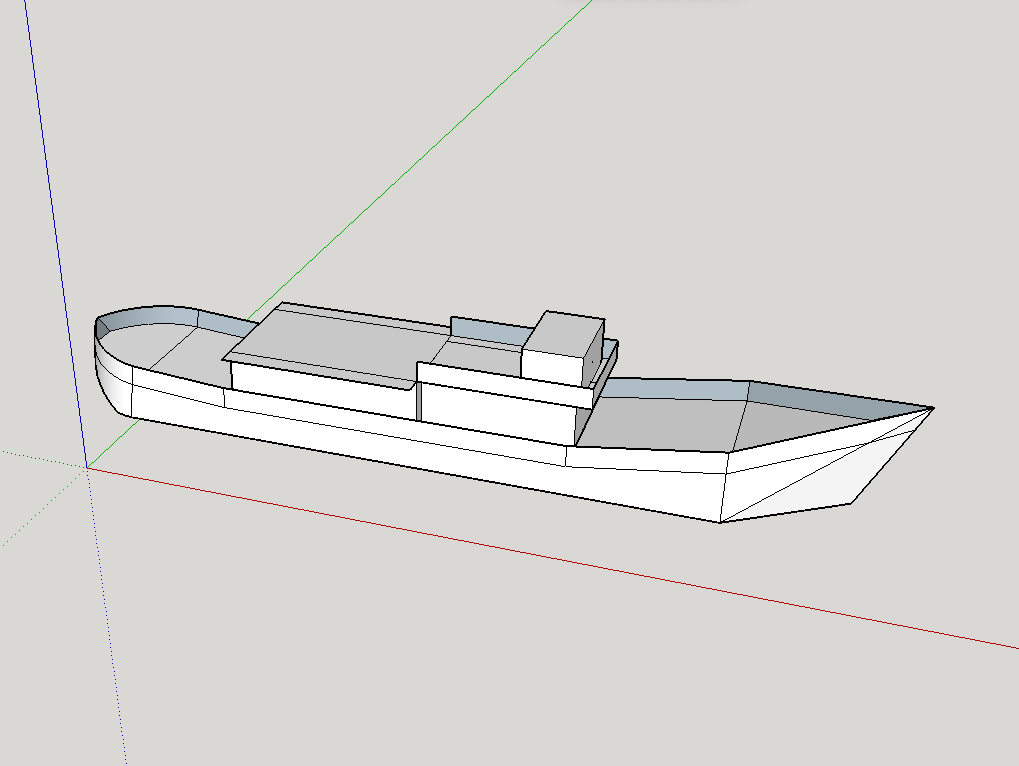This screenshot has height=766, width=1019.
Task: Click the axes origin point
Action: click(x=87, y=467)
